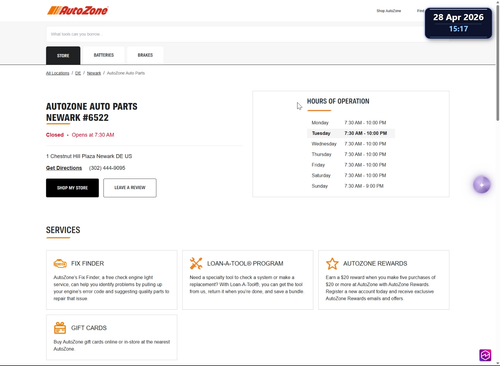The image size is (500, 366).
Task: Click the Fix Finder engine icon
Action: coord(60,263)
